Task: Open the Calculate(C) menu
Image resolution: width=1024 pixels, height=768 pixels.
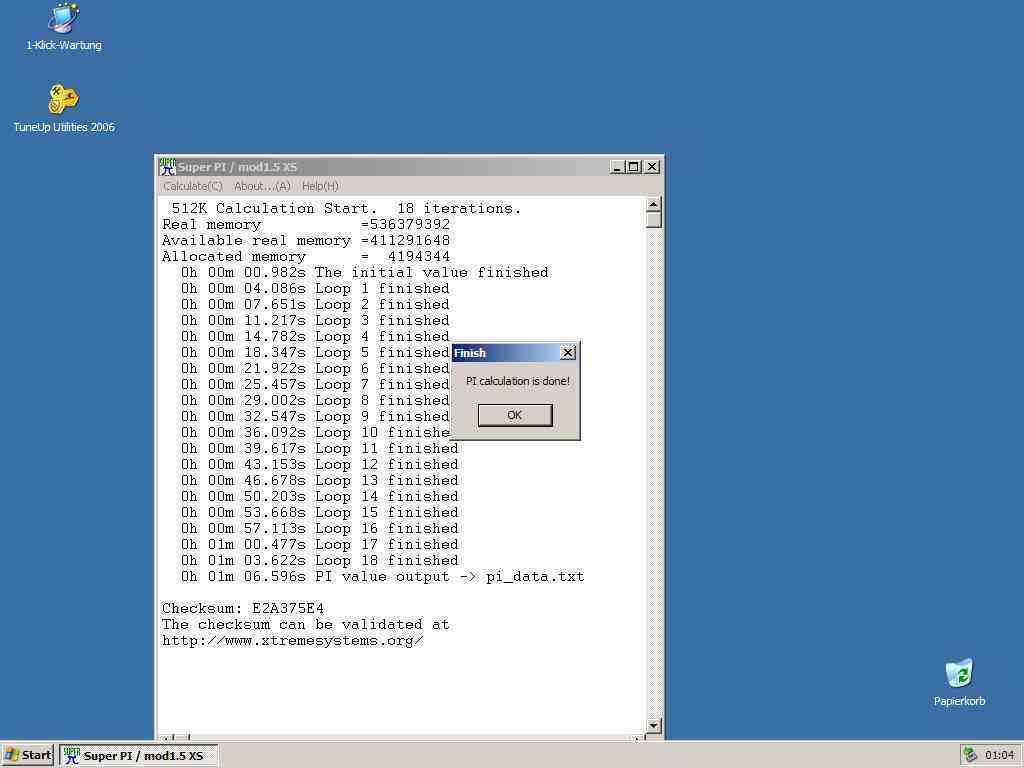Action: click(193, 186)
